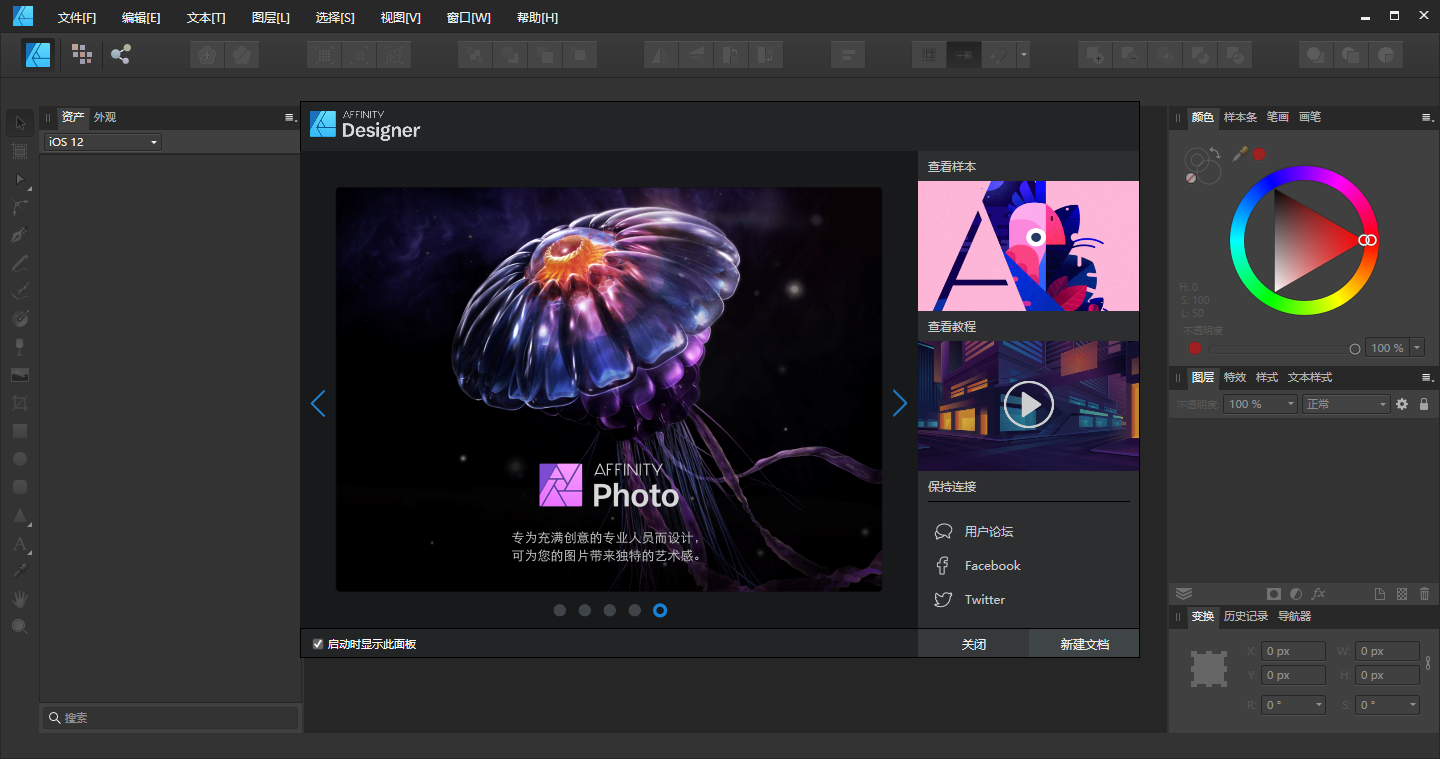This screenshot has height=759, width=1440.
Task: Select the Rectangle tool
Action: pyautogui.click(x=20, y=431)
